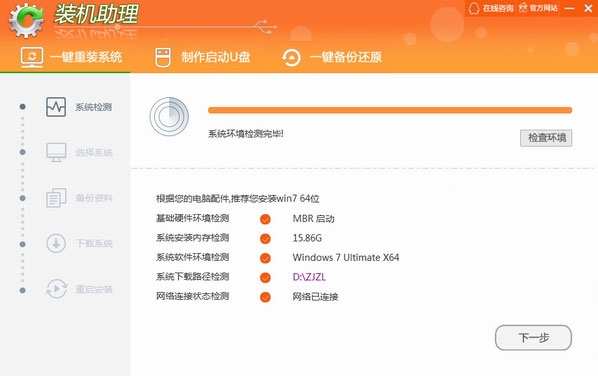Click the 网络连接状态检测 check mark
Screen dimensions: 598x376
(x=265, y=297)
